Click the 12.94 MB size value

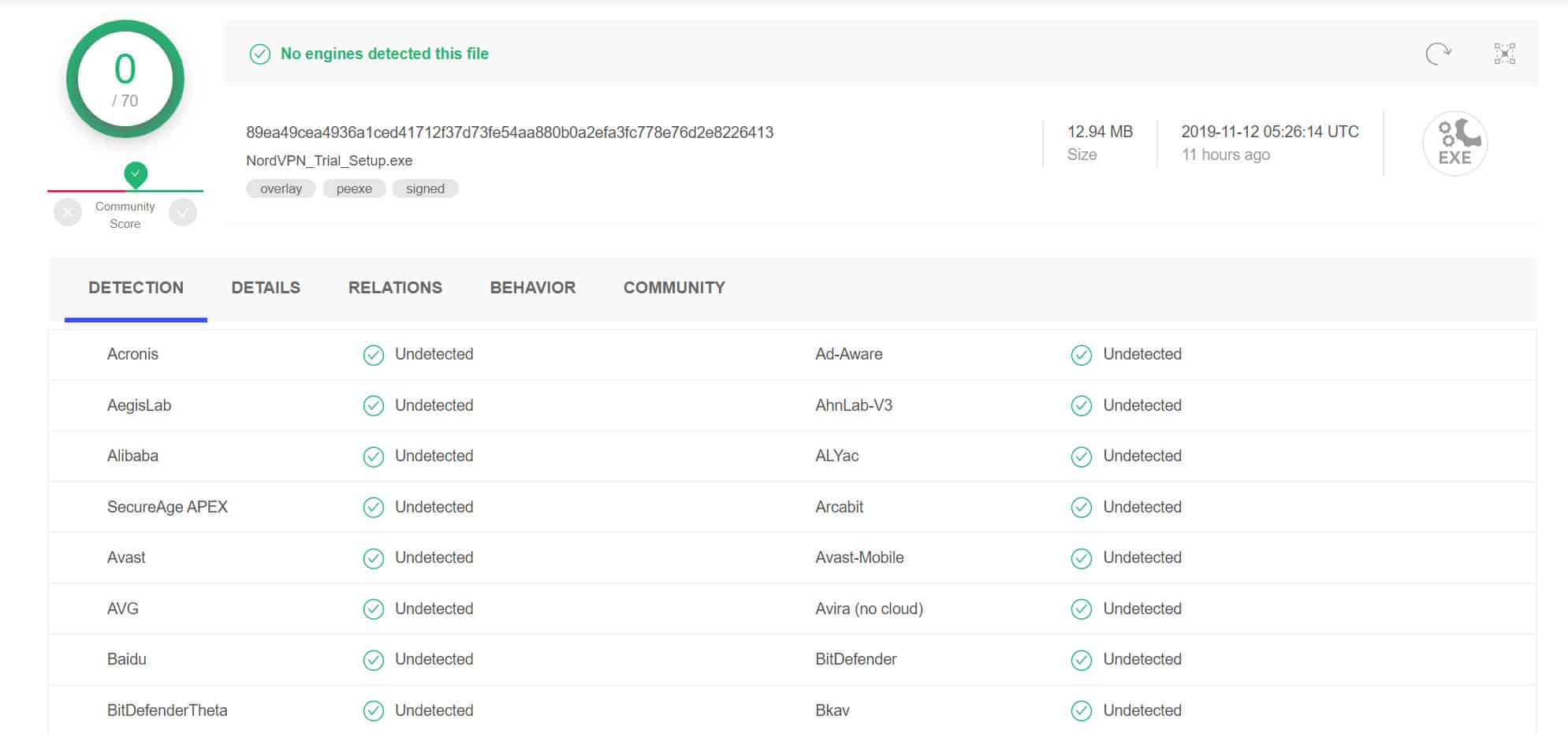coord(1100,132)
